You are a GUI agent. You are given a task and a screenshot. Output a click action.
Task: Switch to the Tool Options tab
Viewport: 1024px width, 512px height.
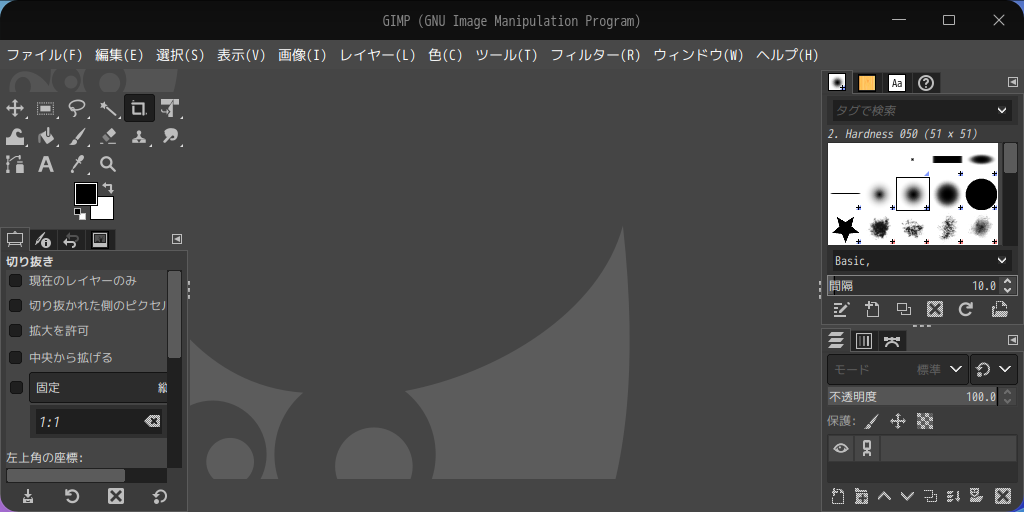tap(15, 240)
